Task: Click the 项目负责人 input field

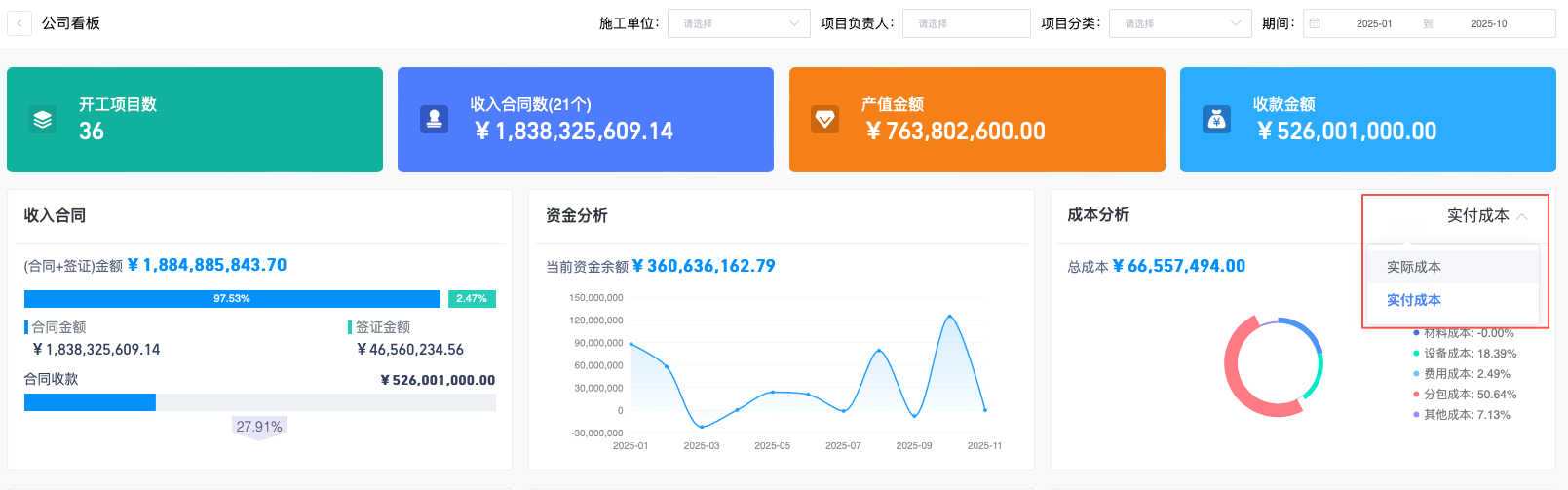Action: [x=966, y=23]
